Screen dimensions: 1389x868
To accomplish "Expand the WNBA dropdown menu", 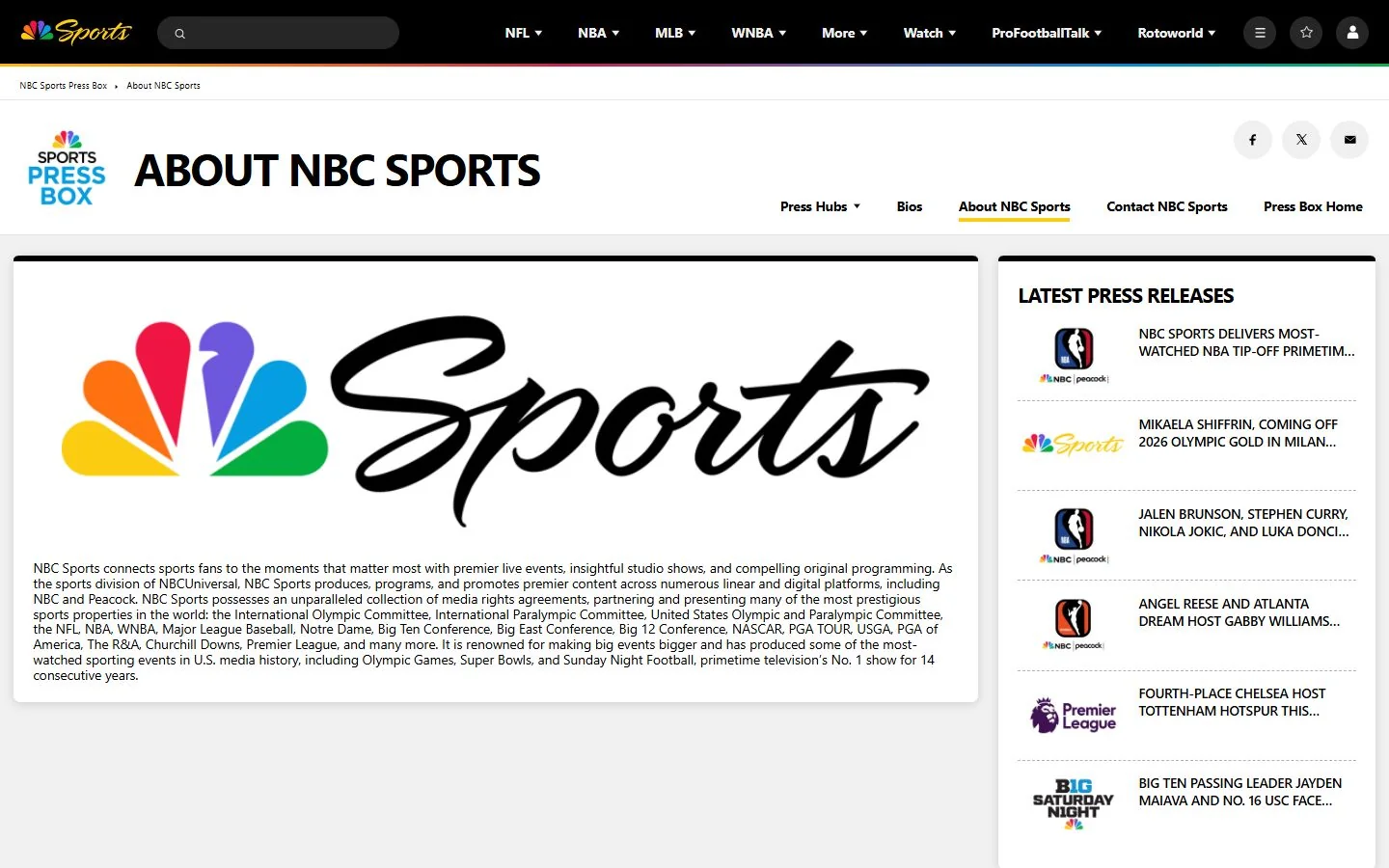I will point(759,33).
